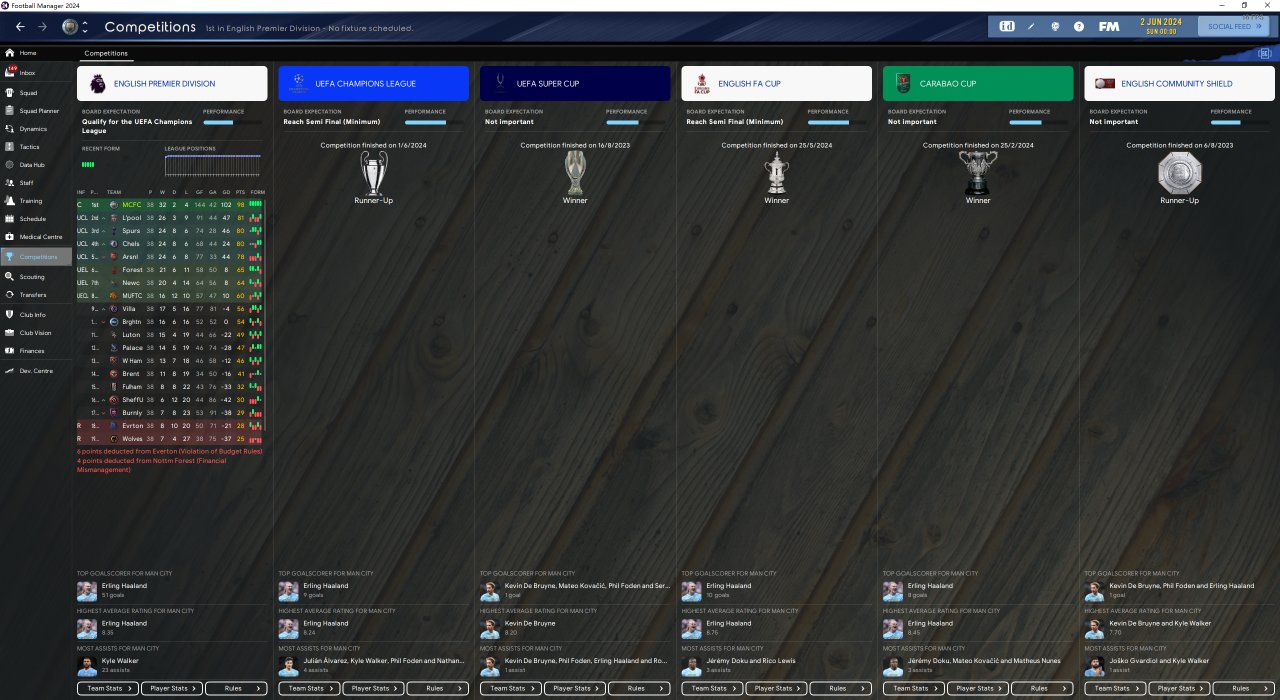Select the Competitions tab
This screenshot has width=1280, height=700.
click(105, 53)
